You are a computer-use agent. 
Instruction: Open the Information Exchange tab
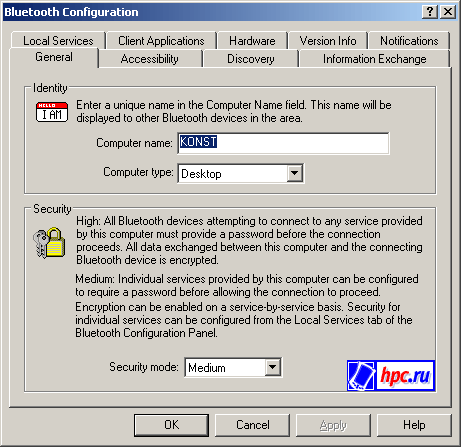[x=374, y=59]
